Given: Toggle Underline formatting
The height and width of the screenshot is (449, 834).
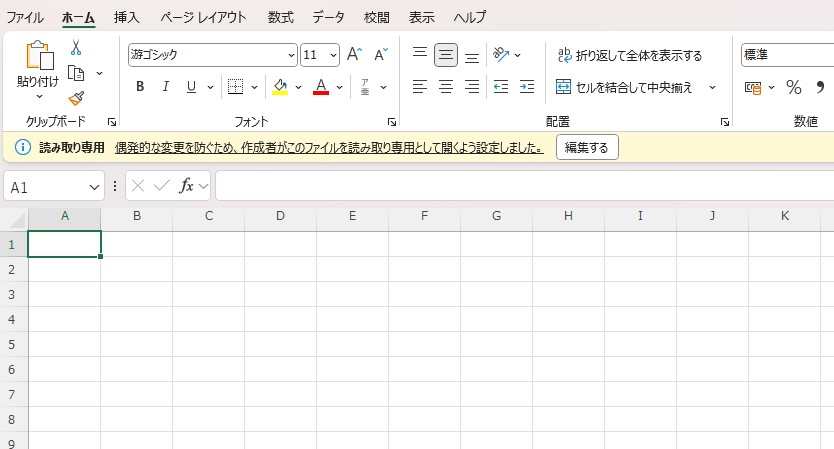Looking at the screenshot, I should point(191,86).
